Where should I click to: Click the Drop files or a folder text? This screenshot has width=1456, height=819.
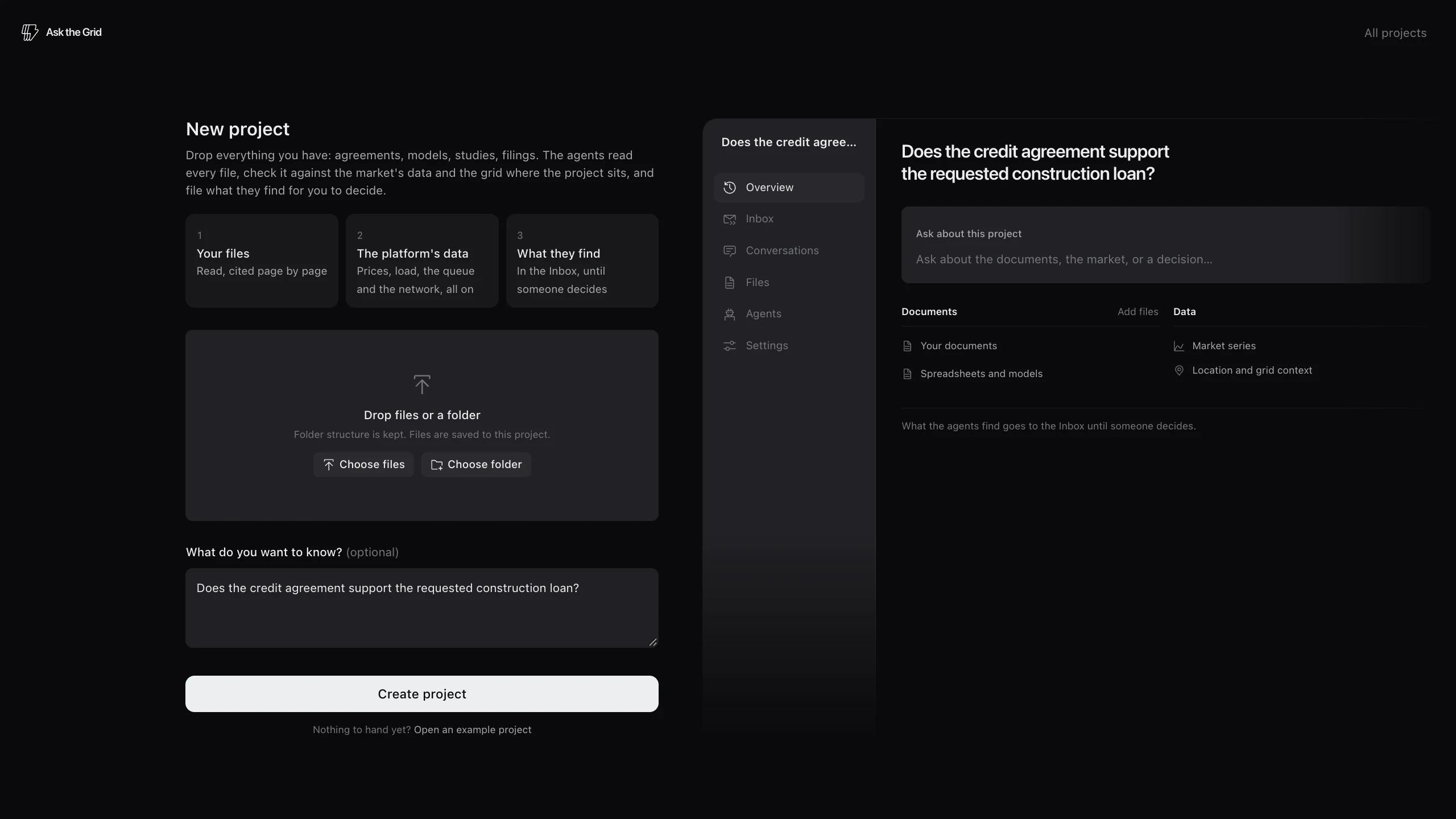point(422,415)
